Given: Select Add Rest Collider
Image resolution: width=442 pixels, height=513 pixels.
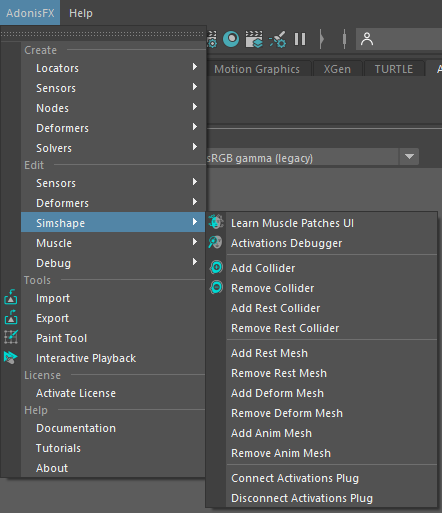Looking at the screenshot, I should tap(331, 308).
